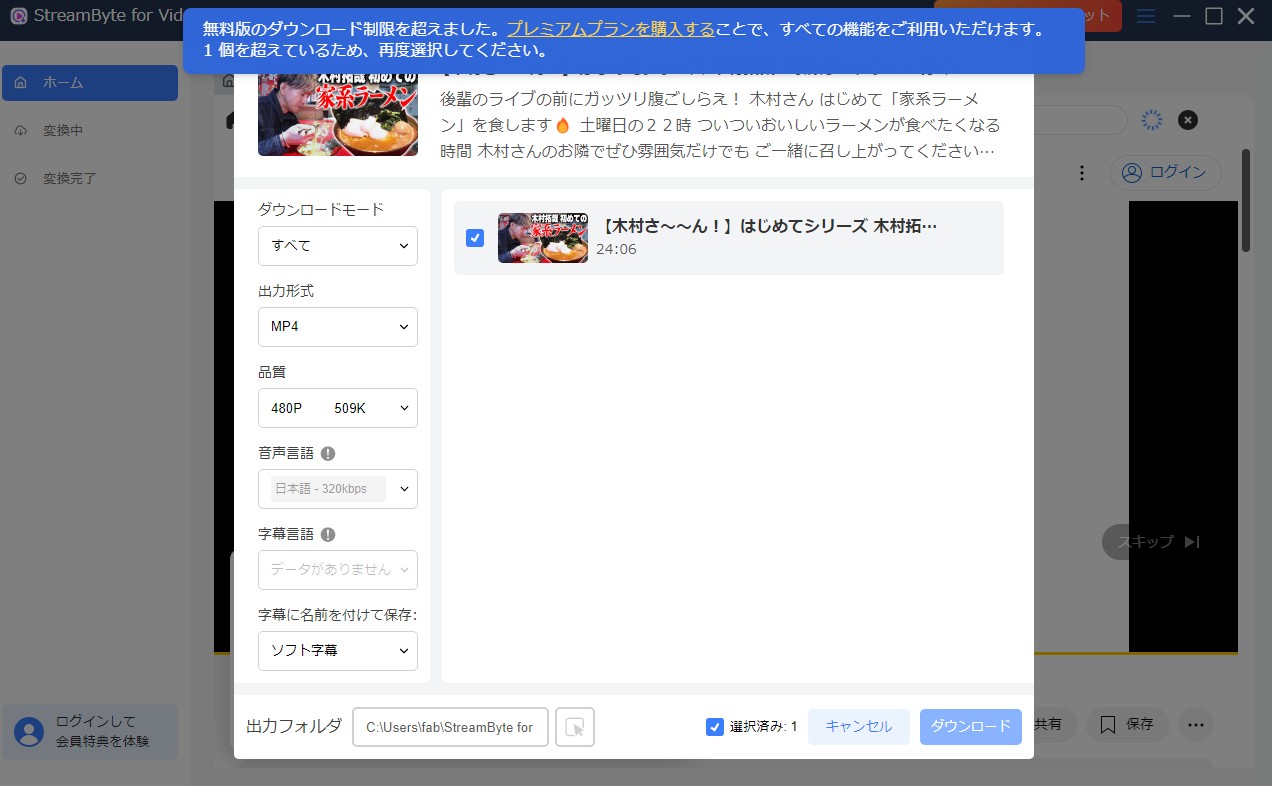Click the user avatar icon in the sidebar login panel
1272x786 pixels.
tap(29, 732)
